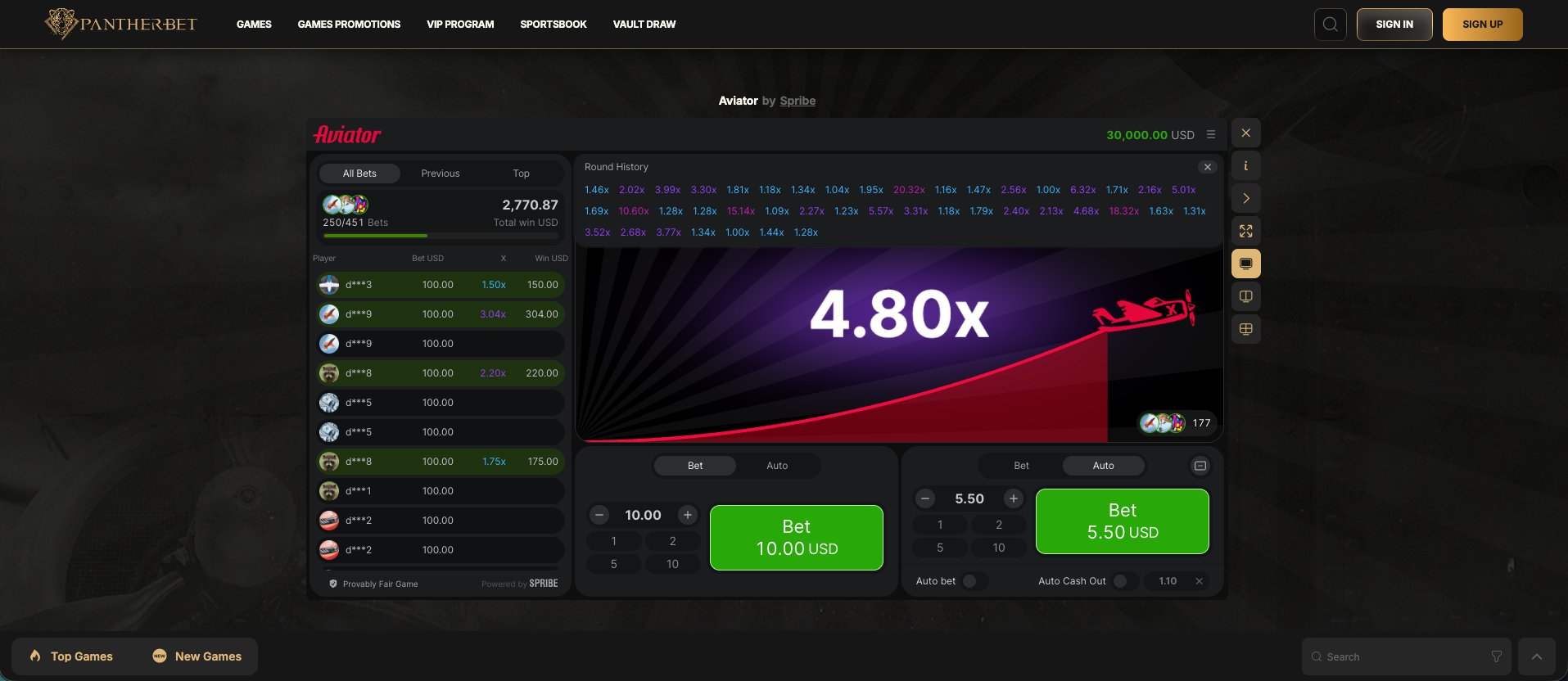
Task: Toggle the Auto Cash Out switch
Action: (x=1124, y=581)
